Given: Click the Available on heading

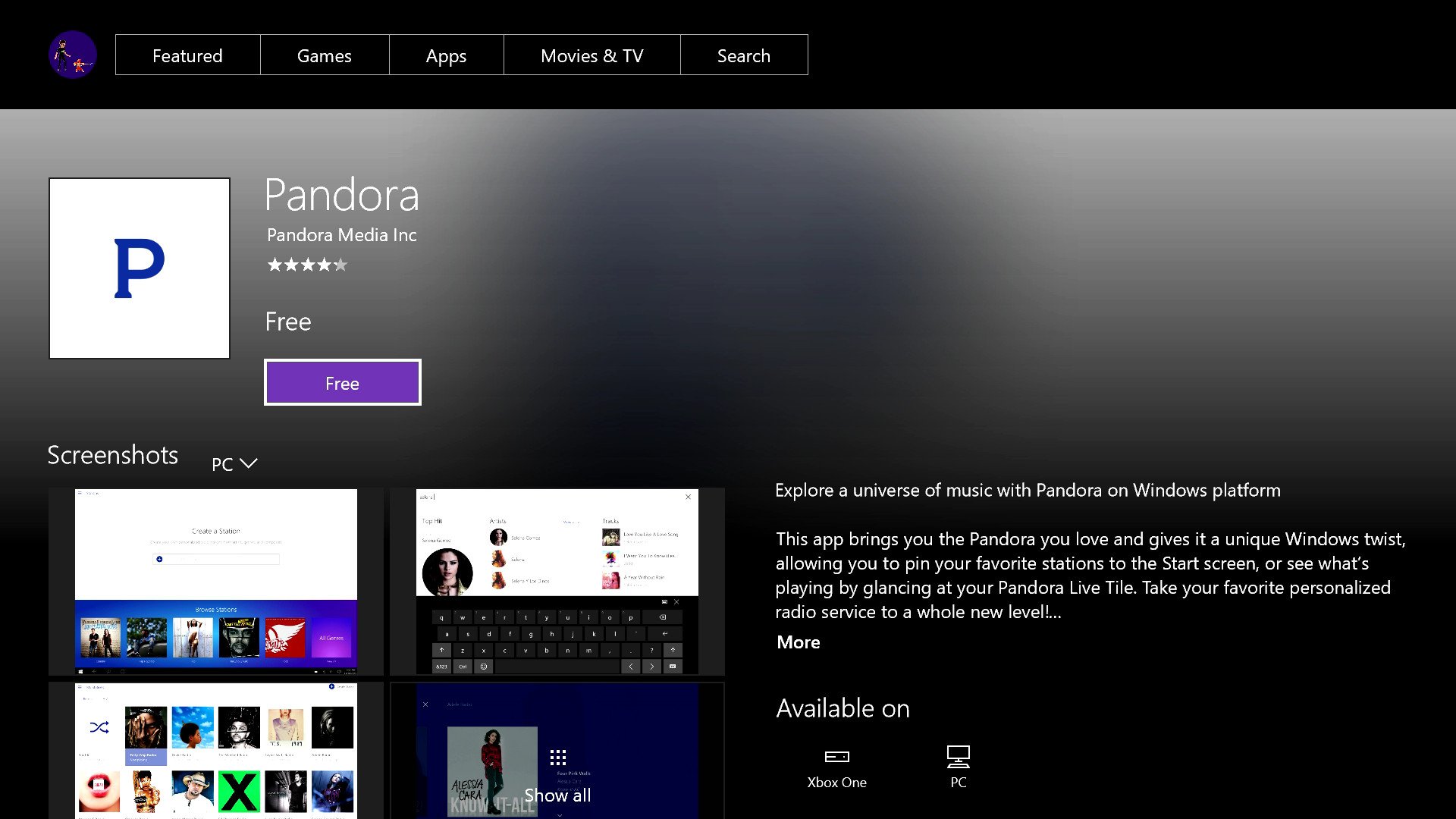Looking at the screenshot, I should click(x=843, y=708).
